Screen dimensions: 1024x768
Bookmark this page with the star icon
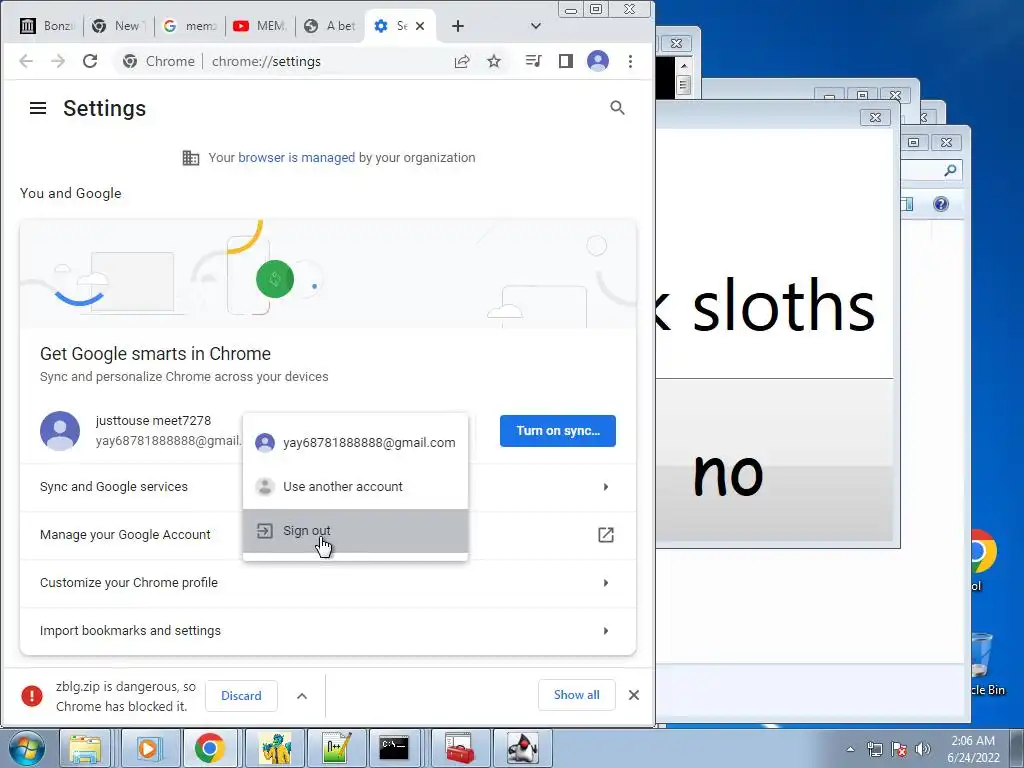494,61
